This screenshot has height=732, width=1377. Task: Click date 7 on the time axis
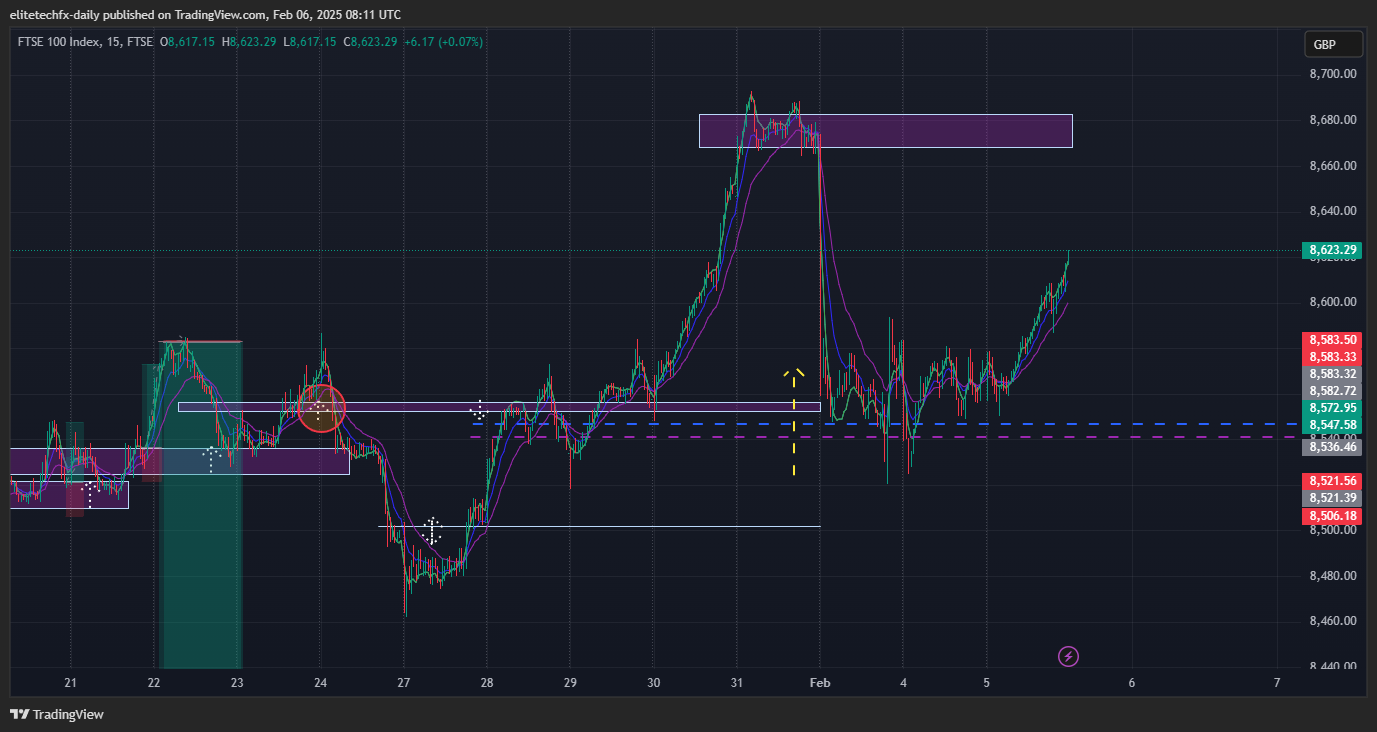point(1277,683)
